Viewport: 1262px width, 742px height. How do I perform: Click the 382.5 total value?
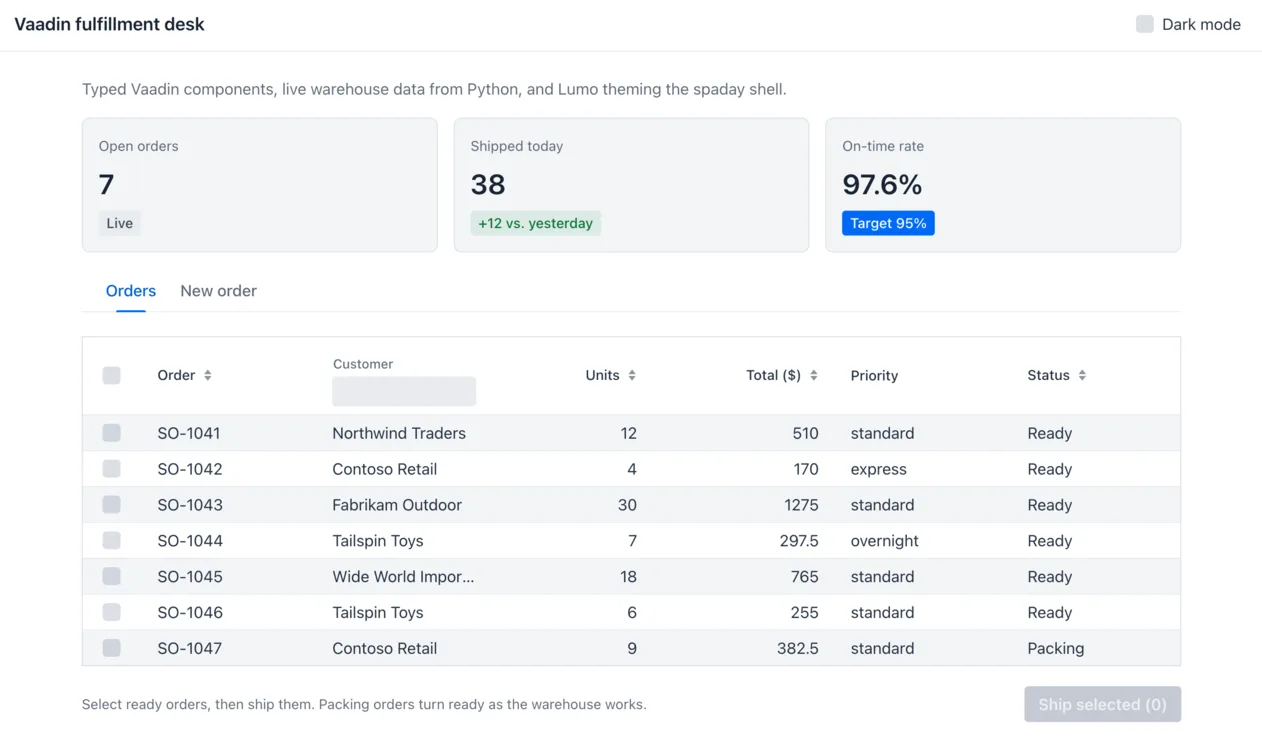[798, 648]
